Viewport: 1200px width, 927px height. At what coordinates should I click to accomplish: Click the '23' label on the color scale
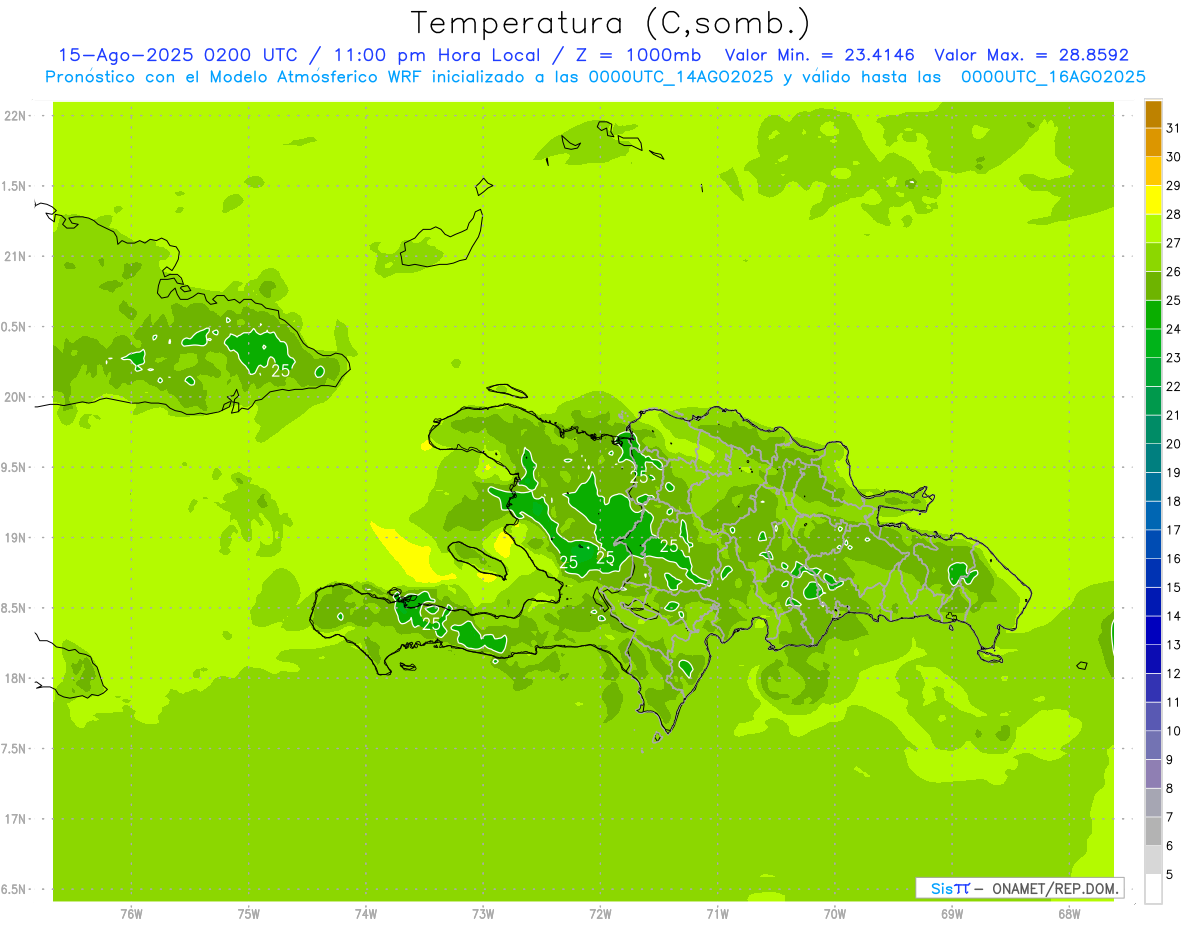(x=1174, y=358)
